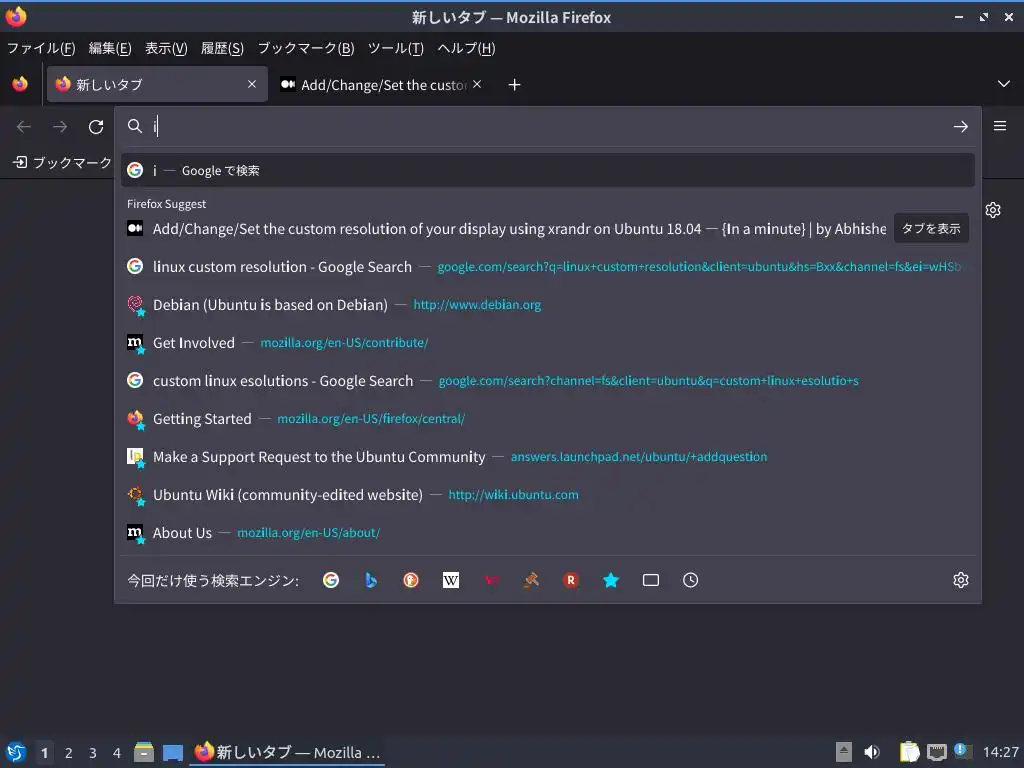
Task: Open Ubuntu Wiki suggestion
Action: [x=547, y=494]
